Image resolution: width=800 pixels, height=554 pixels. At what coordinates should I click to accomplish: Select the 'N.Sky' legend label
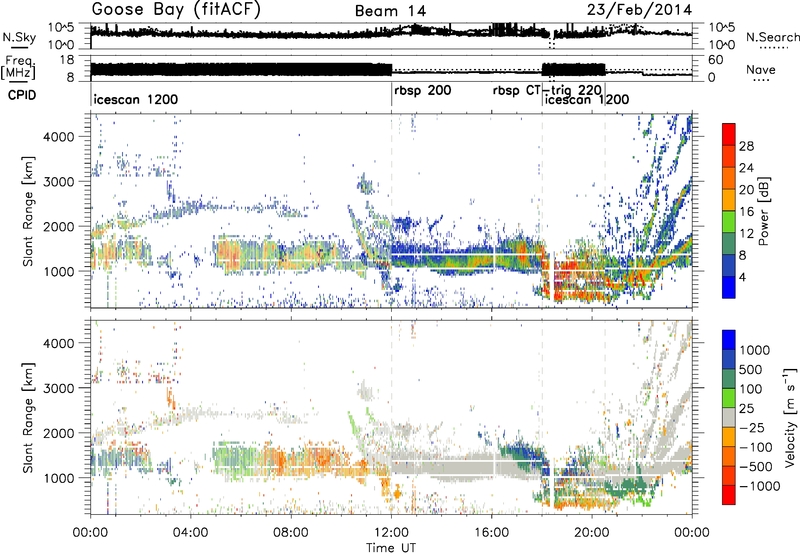click(x=19, y=37)
